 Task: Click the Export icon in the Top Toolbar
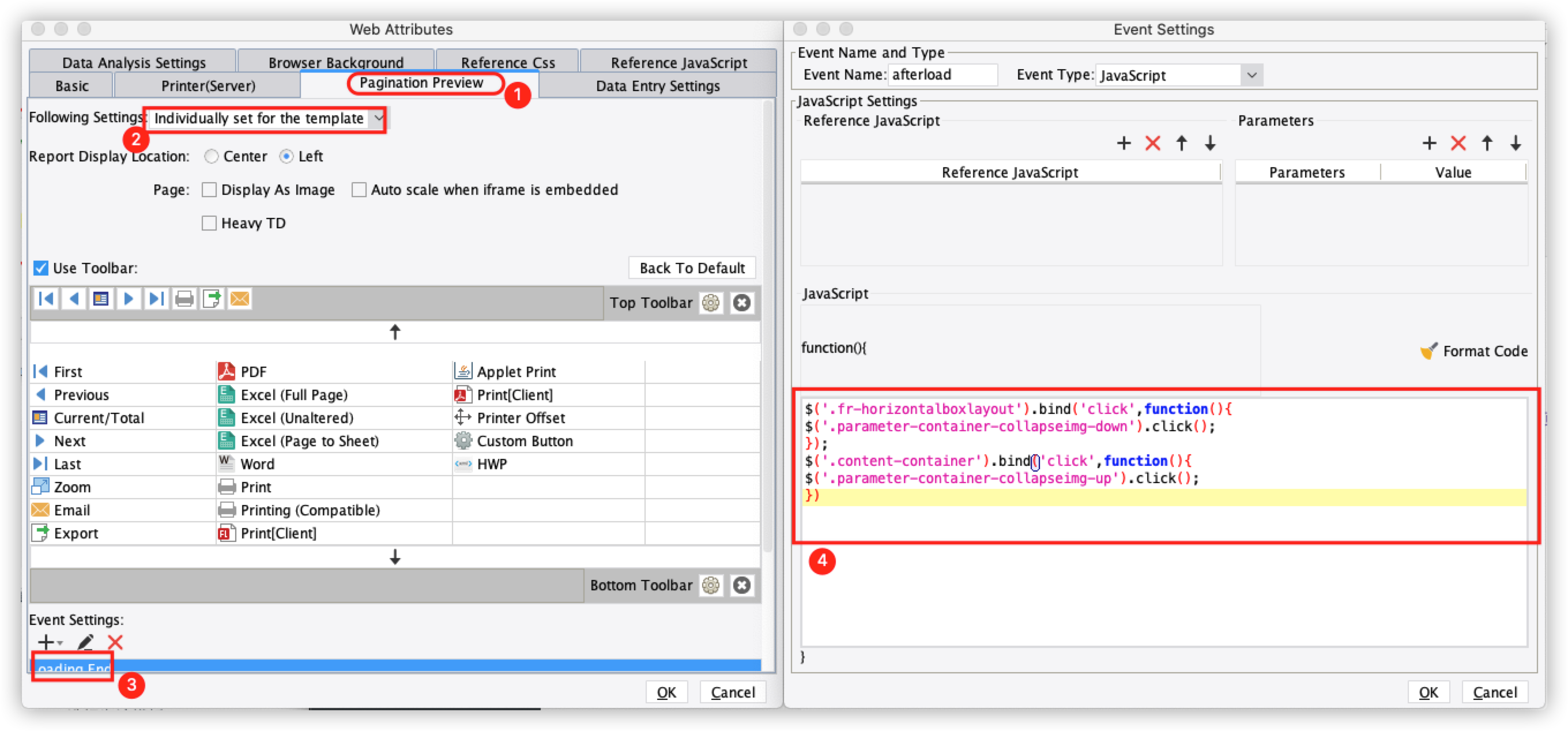point(211,298)
